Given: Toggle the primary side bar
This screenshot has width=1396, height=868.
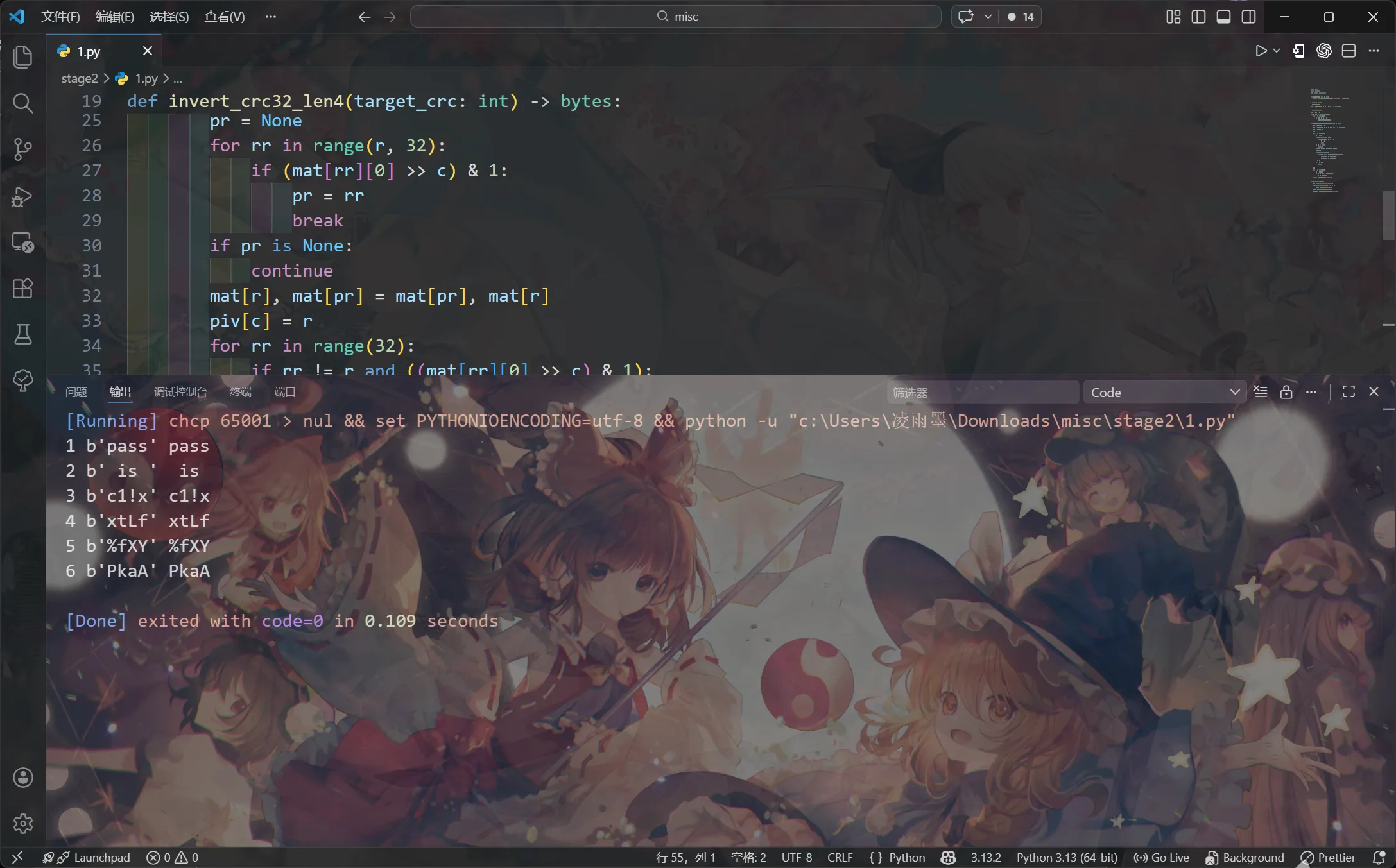Looking at the screenshot, I should 1198,17.
